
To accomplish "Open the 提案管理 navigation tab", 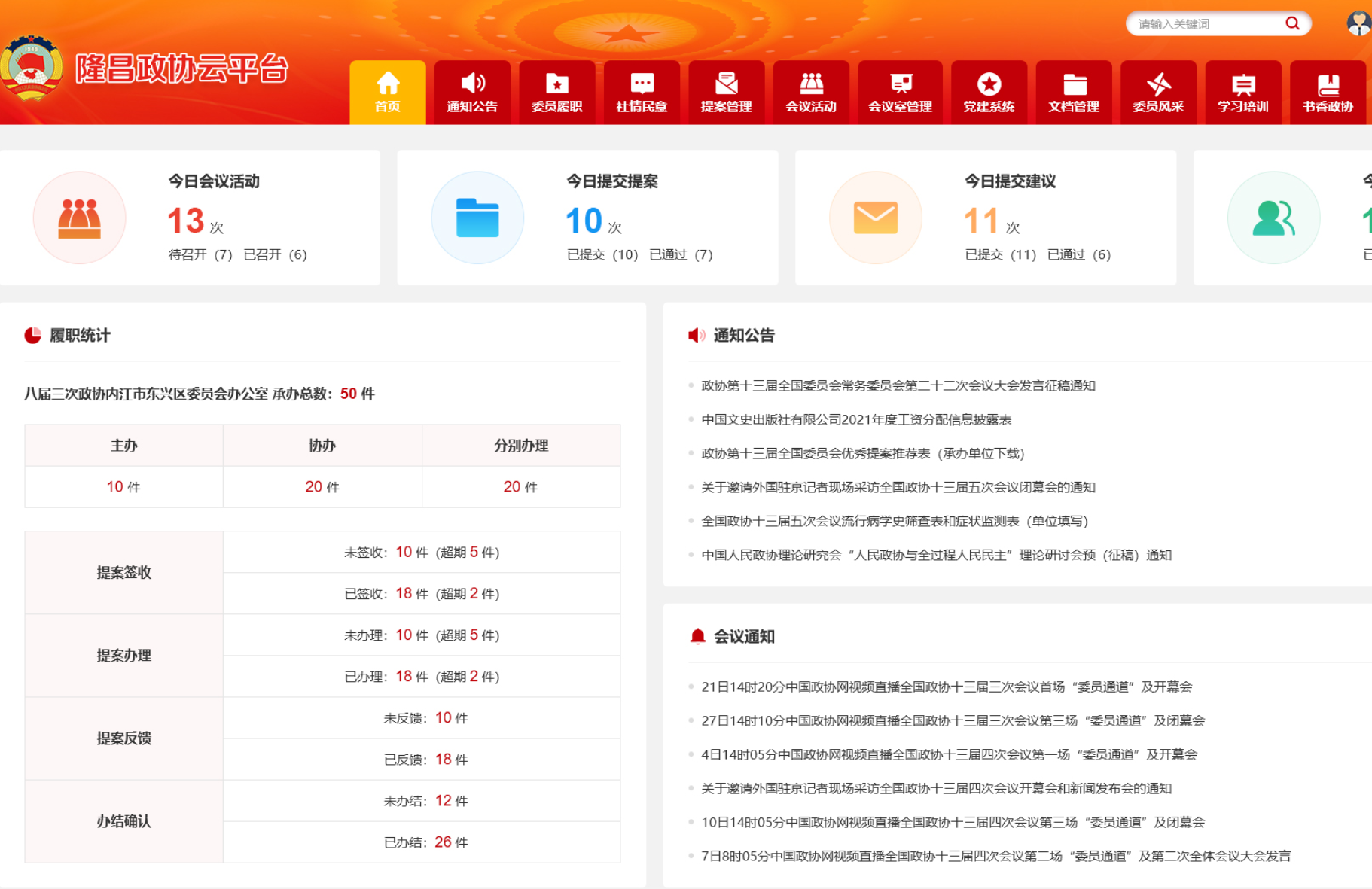I will coord(726,93).
